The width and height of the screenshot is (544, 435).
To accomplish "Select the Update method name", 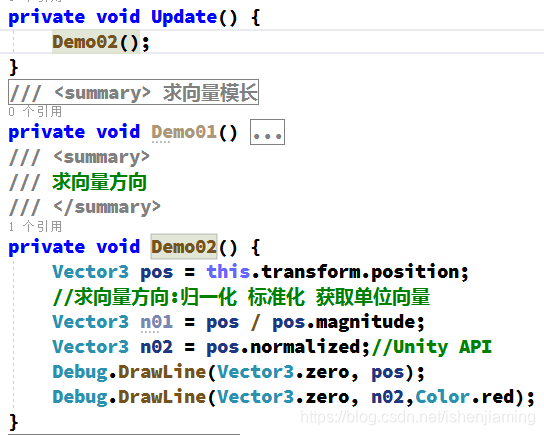I will coord(184,17).
